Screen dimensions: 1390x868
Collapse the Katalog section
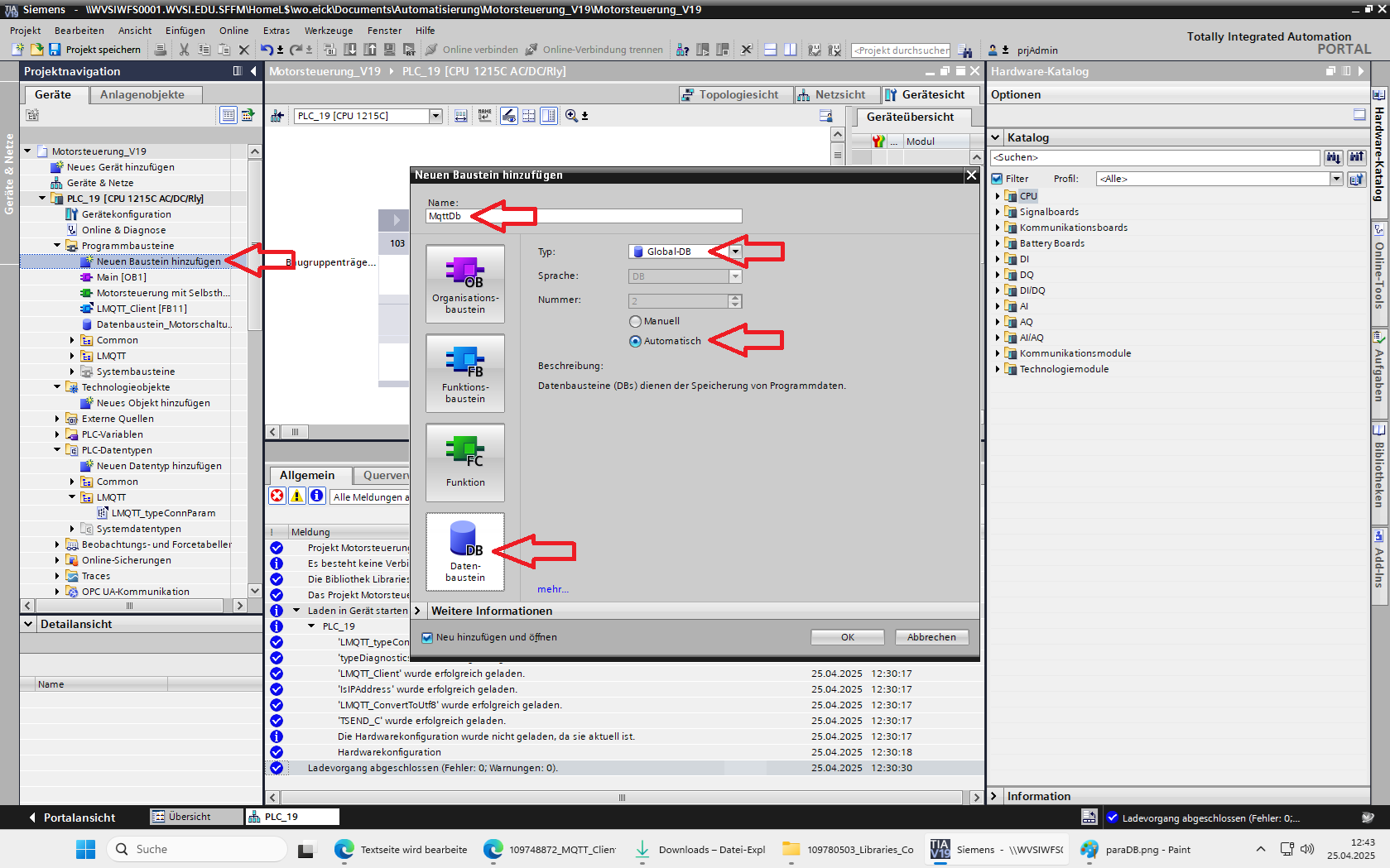pyautogui.click(x=995, y=137)
